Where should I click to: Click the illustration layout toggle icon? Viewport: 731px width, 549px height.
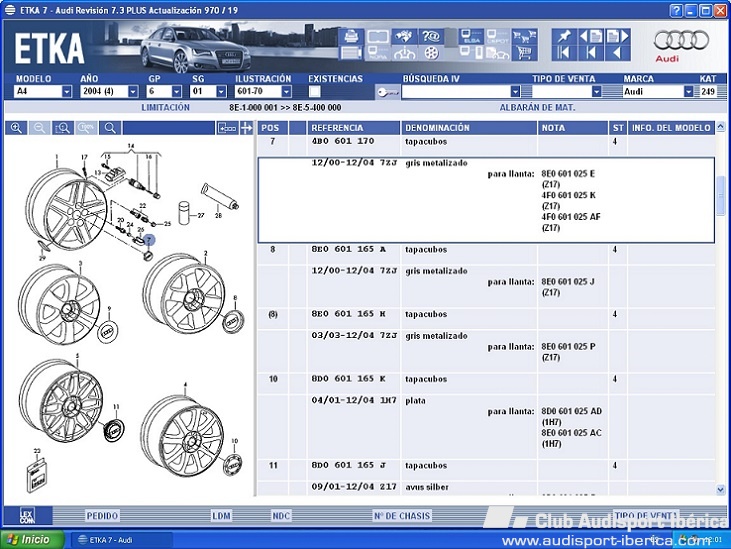click(x=227, y=128)
